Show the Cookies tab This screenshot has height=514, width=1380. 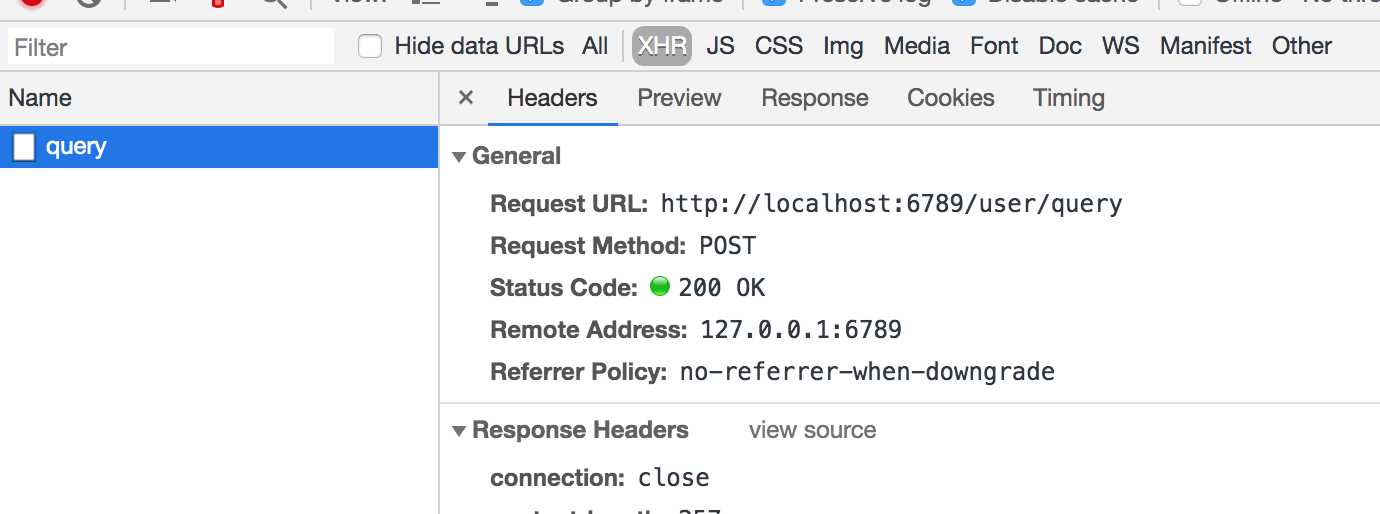[951, 98]
